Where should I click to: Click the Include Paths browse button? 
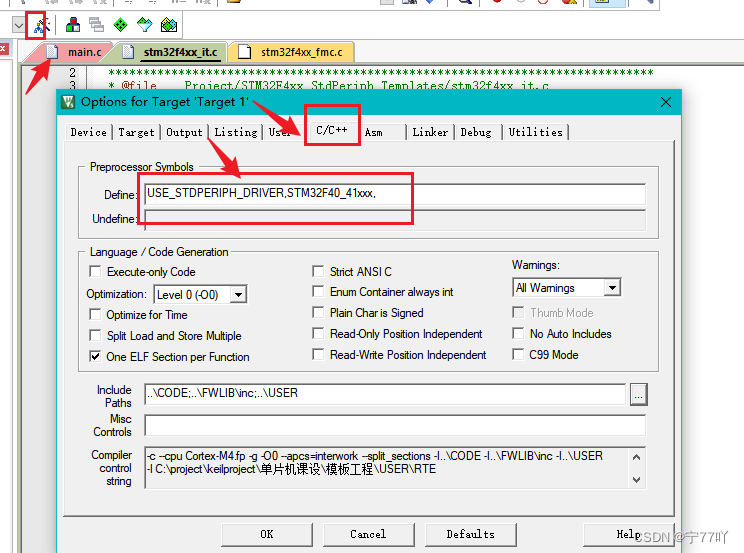(x=639, y=394)
